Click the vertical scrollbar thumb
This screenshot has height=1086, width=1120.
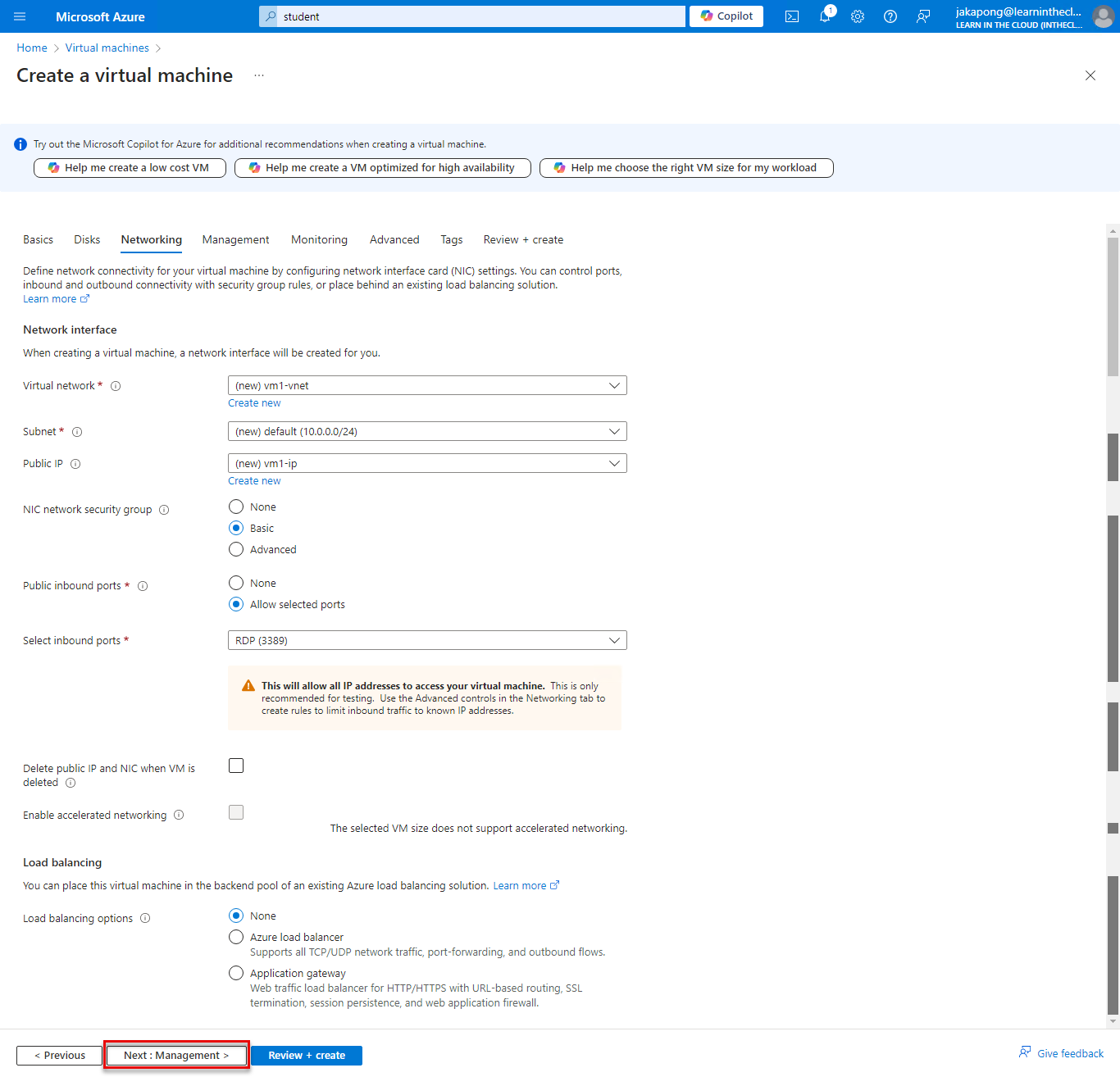[1113, 307]
